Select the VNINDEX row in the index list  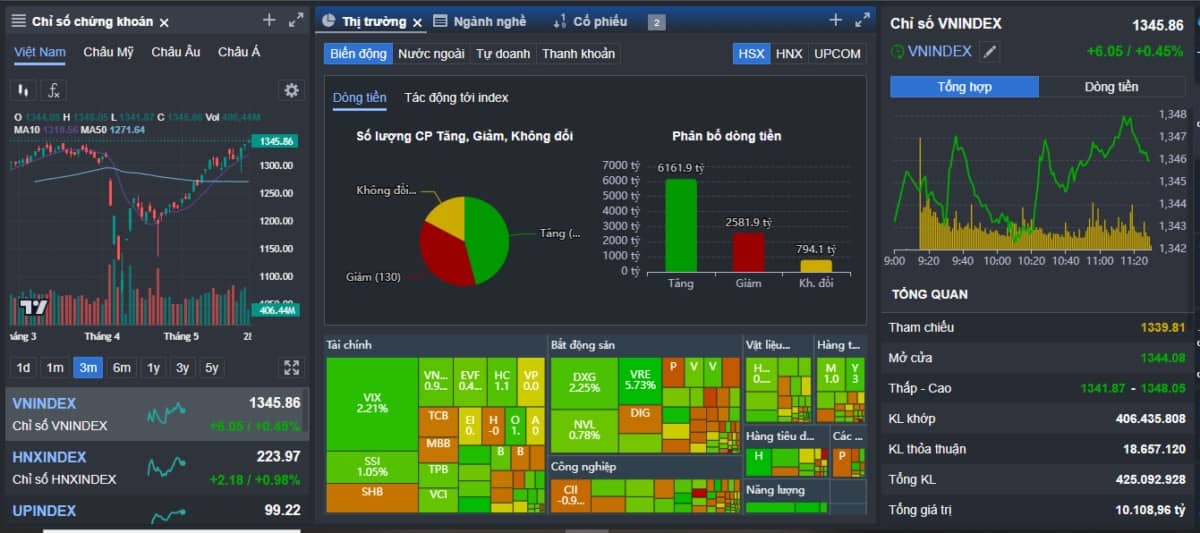pyautogui.click(x=157, y=414)
